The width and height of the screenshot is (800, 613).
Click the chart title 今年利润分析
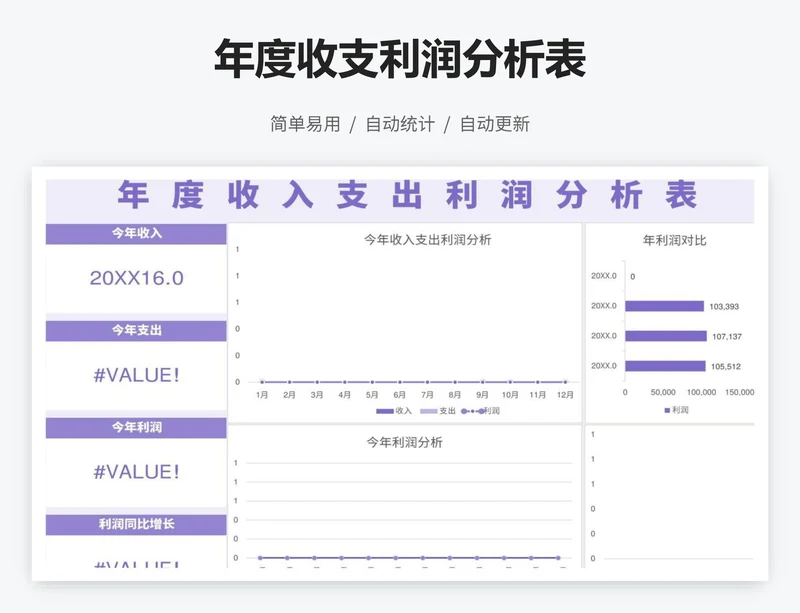(x=405, y=443)
